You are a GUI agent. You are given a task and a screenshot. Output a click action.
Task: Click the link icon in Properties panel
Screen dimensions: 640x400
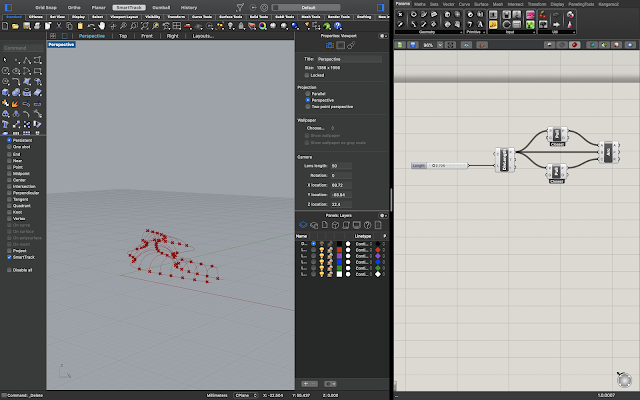[x=351, y=45]
